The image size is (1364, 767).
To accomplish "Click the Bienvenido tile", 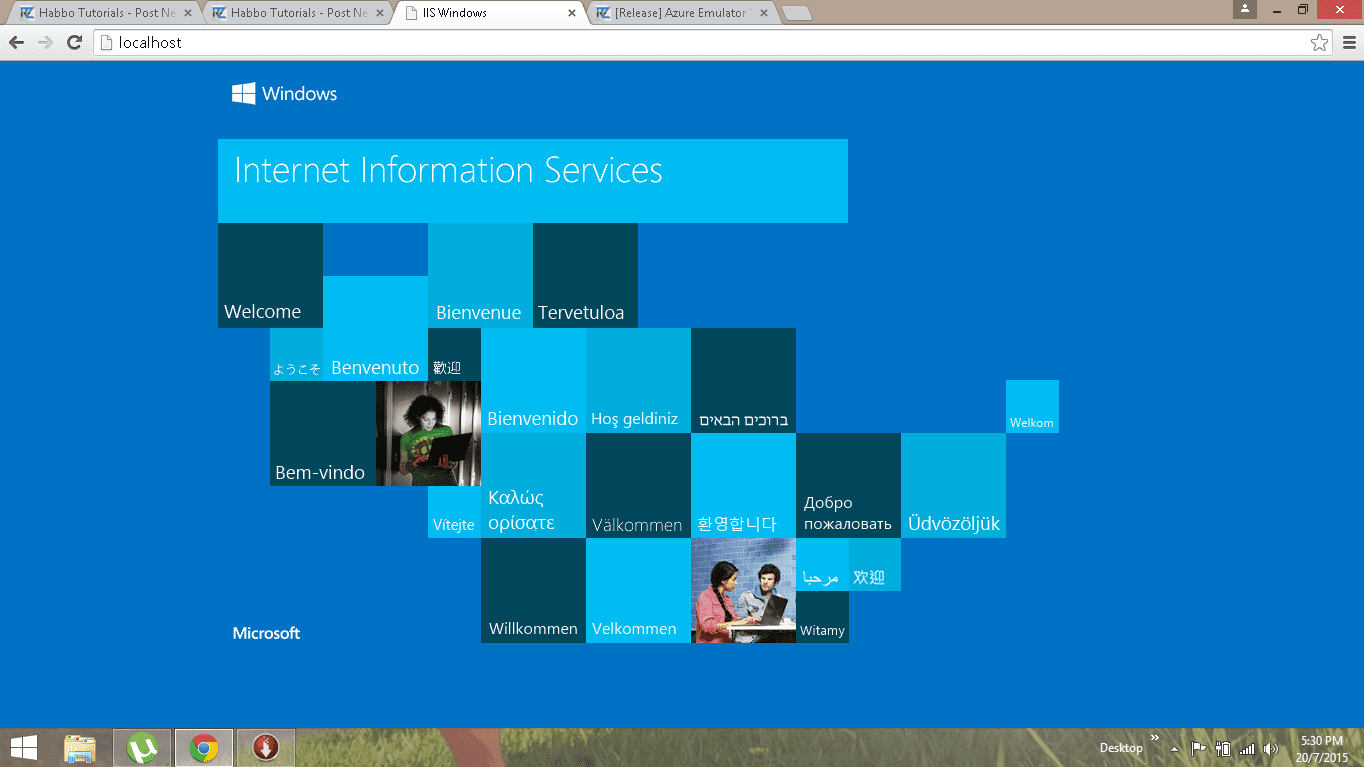I will tap(533, 380).
